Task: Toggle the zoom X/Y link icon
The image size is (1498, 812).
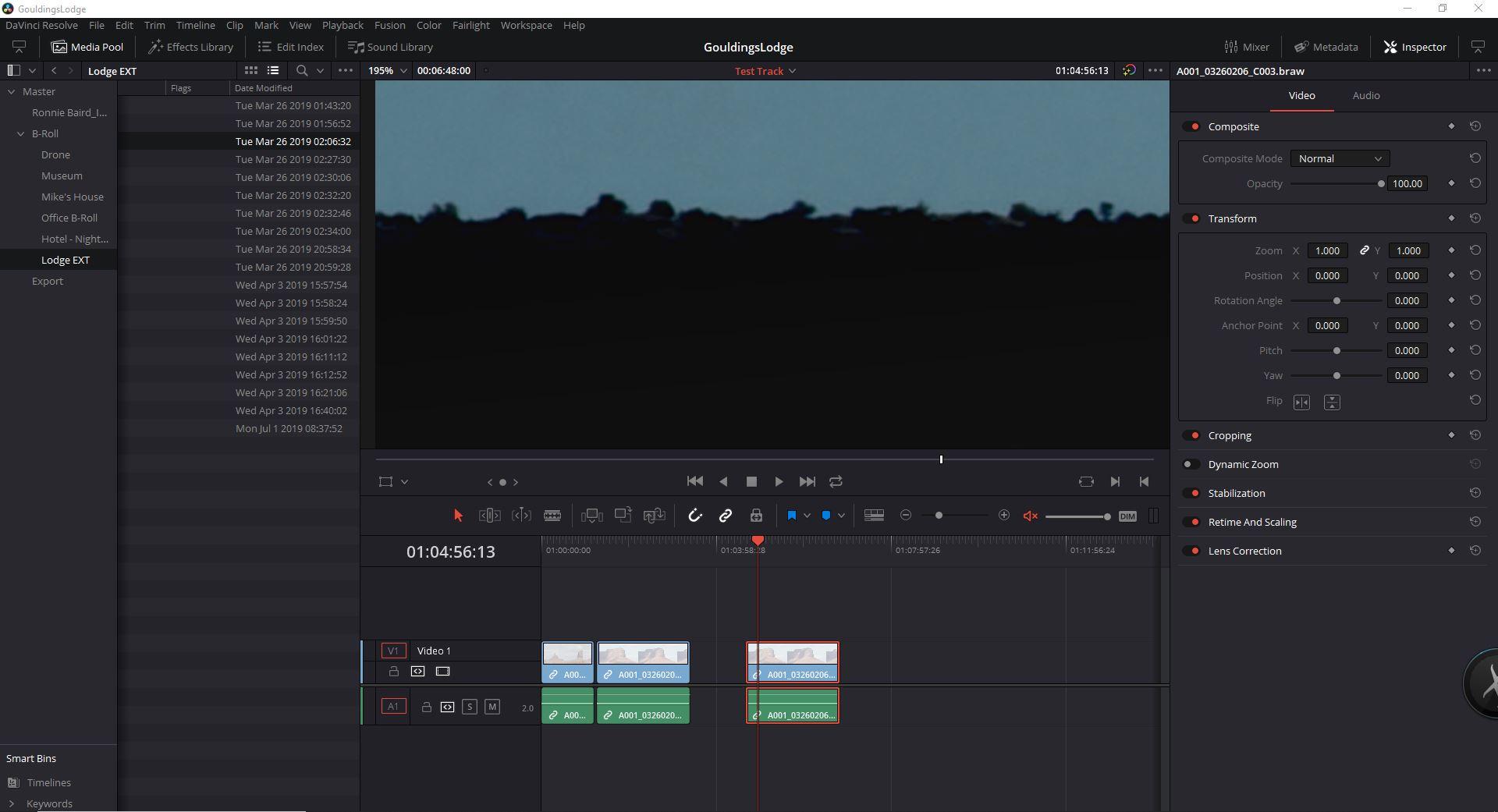Action: click(1364, 250)
